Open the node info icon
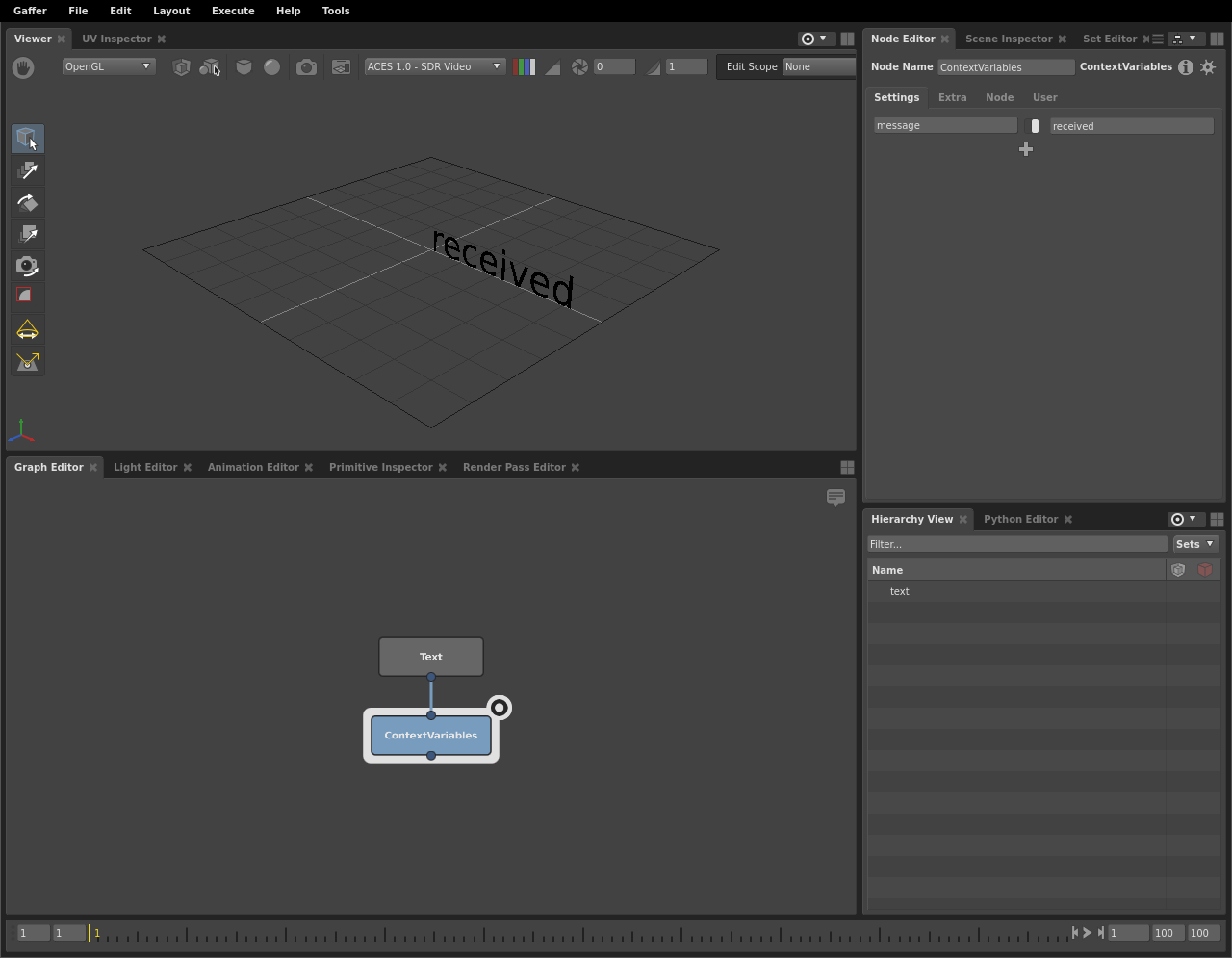The width and height of the screenshot is (1232, 958). (x=1186, y=67)
